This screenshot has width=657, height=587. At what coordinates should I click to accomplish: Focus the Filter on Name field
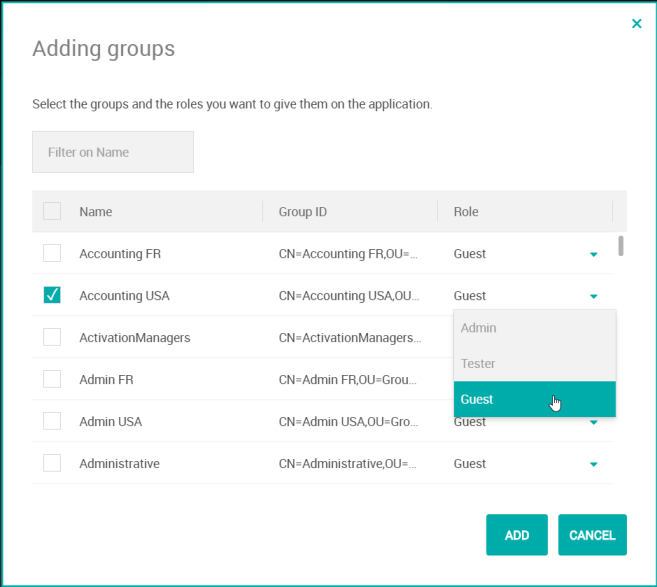point(113,152)
